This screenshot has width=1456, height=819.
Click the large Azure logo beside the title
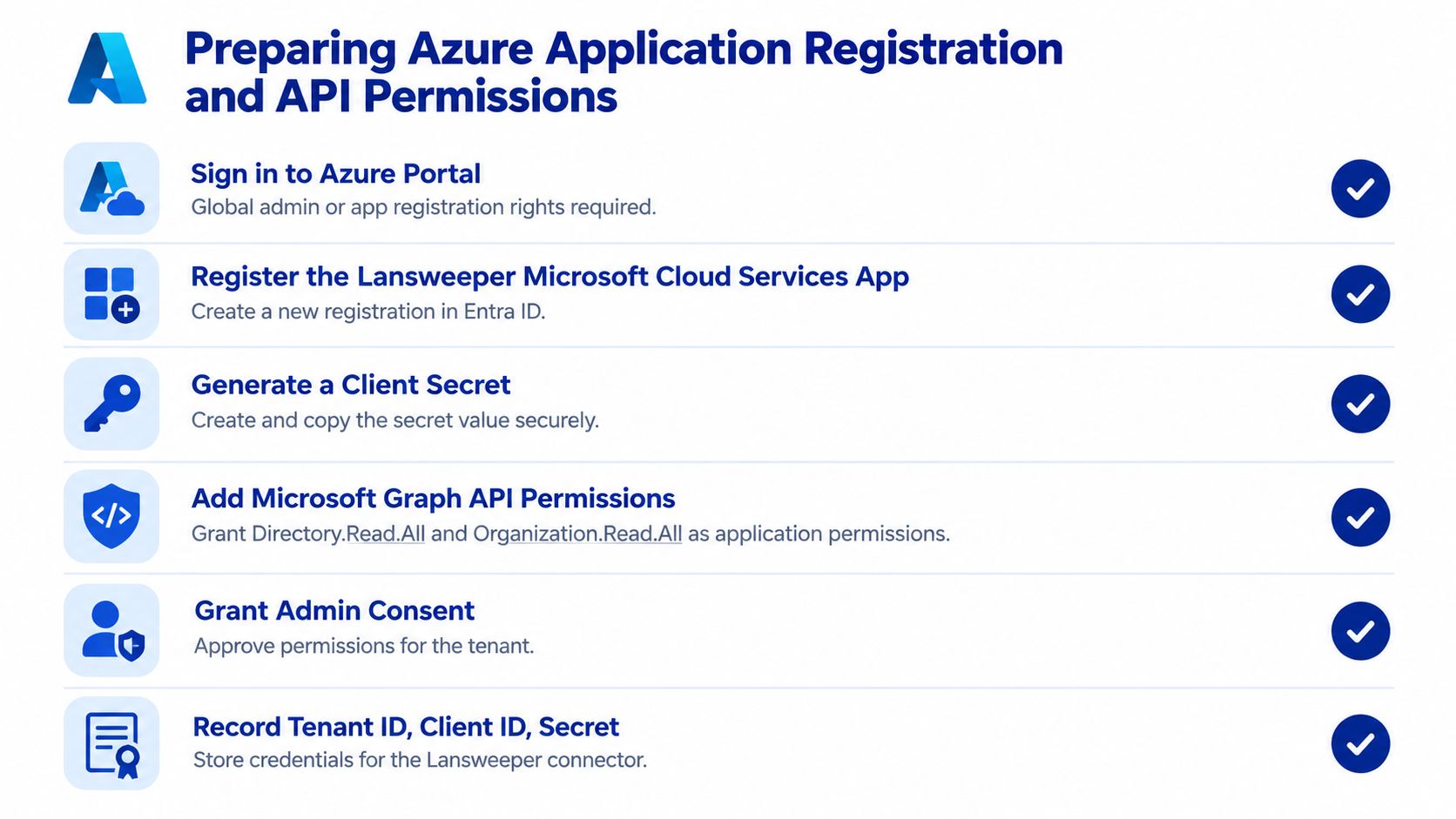point(107,69)
